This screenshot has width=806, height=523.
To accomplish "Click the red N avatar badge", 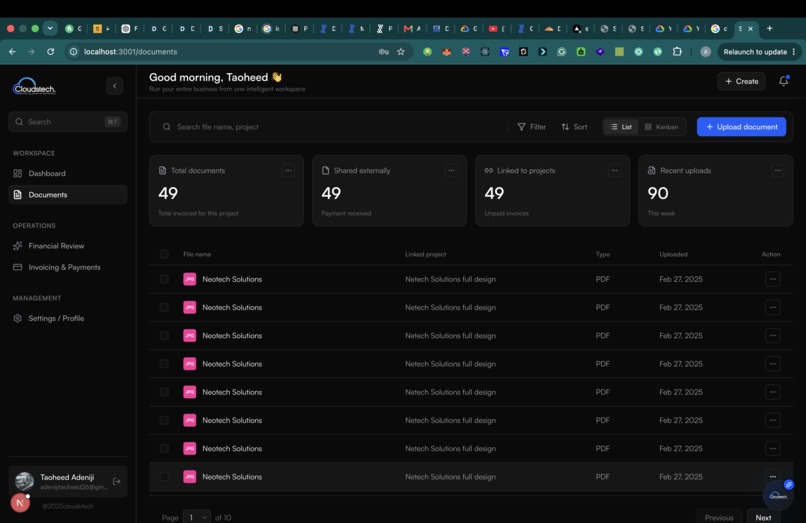I will coord(20,502).
